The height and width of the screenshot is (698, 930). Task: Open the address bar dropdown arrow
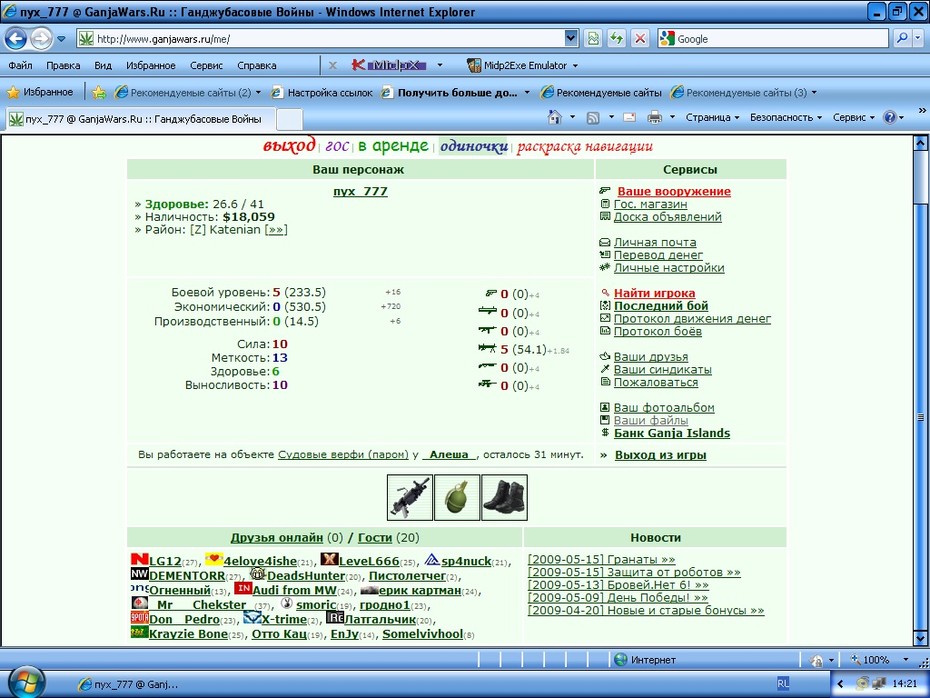point(571,39)
